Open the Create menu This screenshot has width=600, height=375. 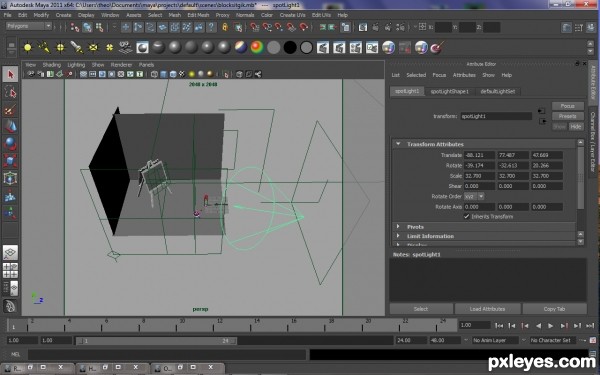pyautogui.click(x=64, y=15)
